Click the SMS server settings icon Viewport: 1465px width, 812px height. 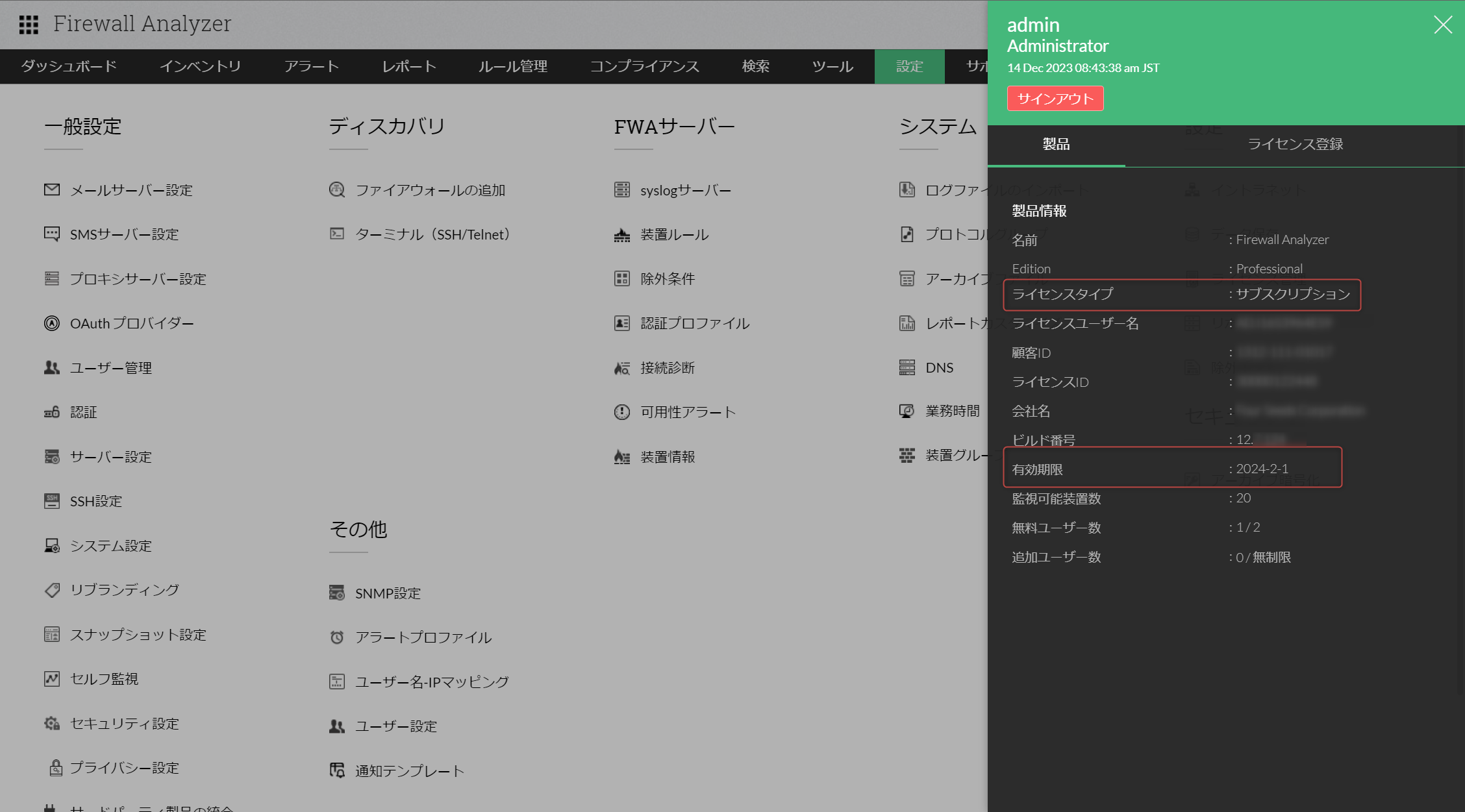click(52, 234)
